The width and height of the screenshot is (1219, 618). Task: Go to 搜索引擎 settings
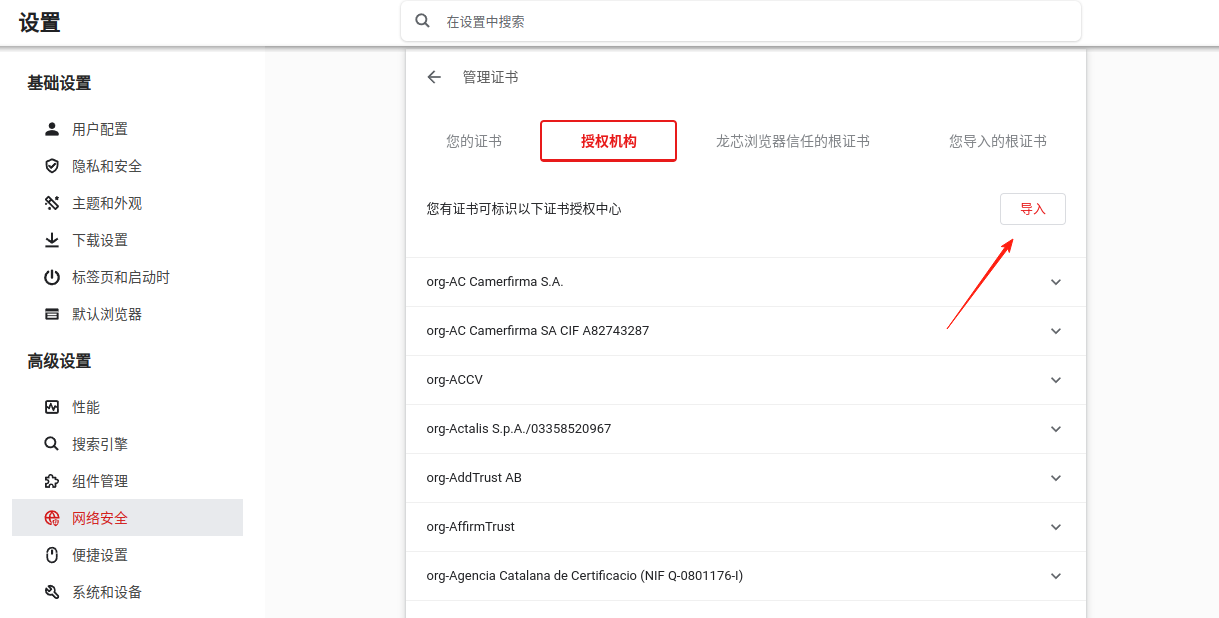pos(127,444)
